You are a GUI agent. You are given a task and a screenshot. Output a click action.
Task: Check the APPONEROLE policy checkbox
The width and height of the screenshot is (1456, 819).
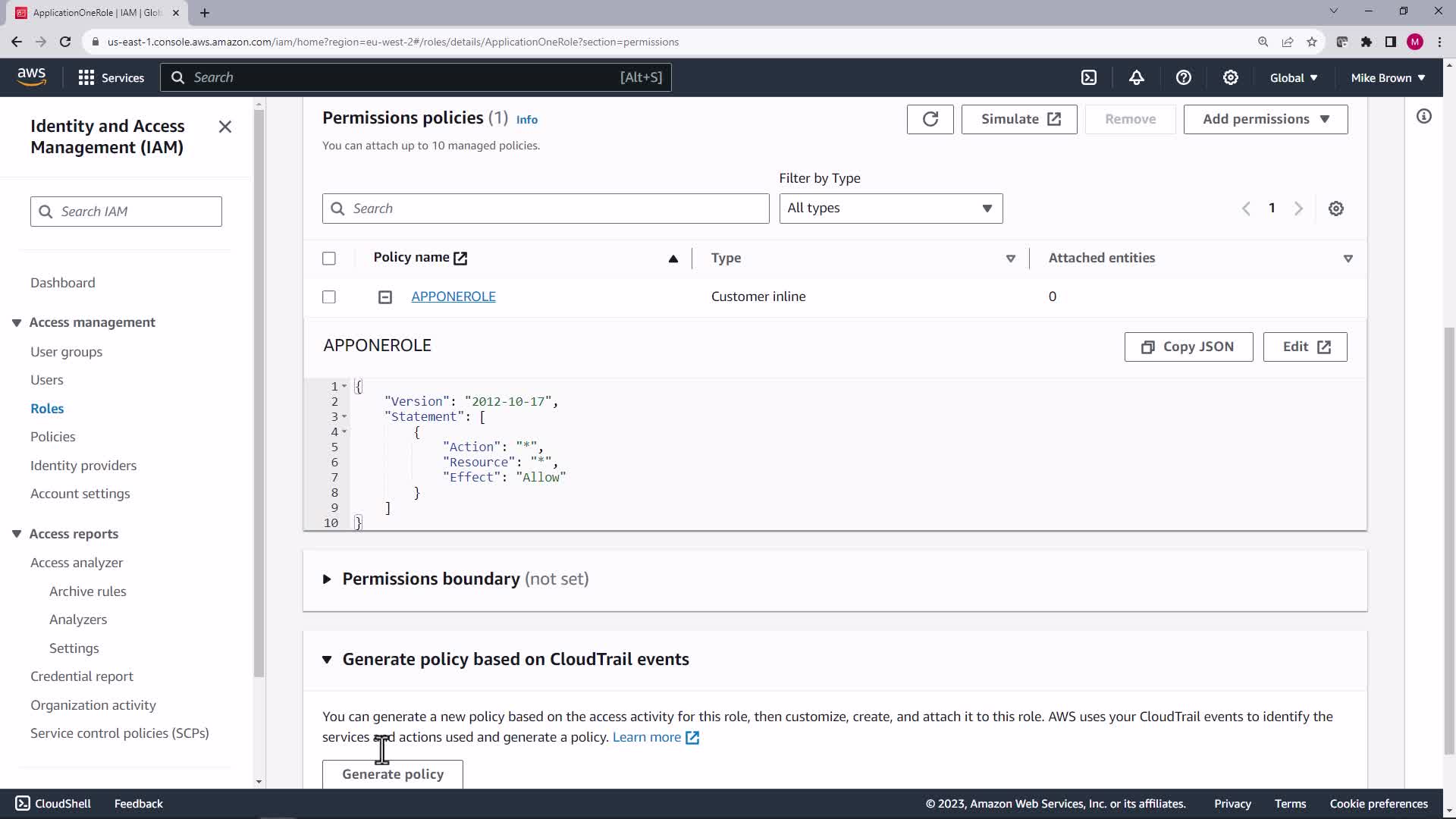(x=329, y=297)
